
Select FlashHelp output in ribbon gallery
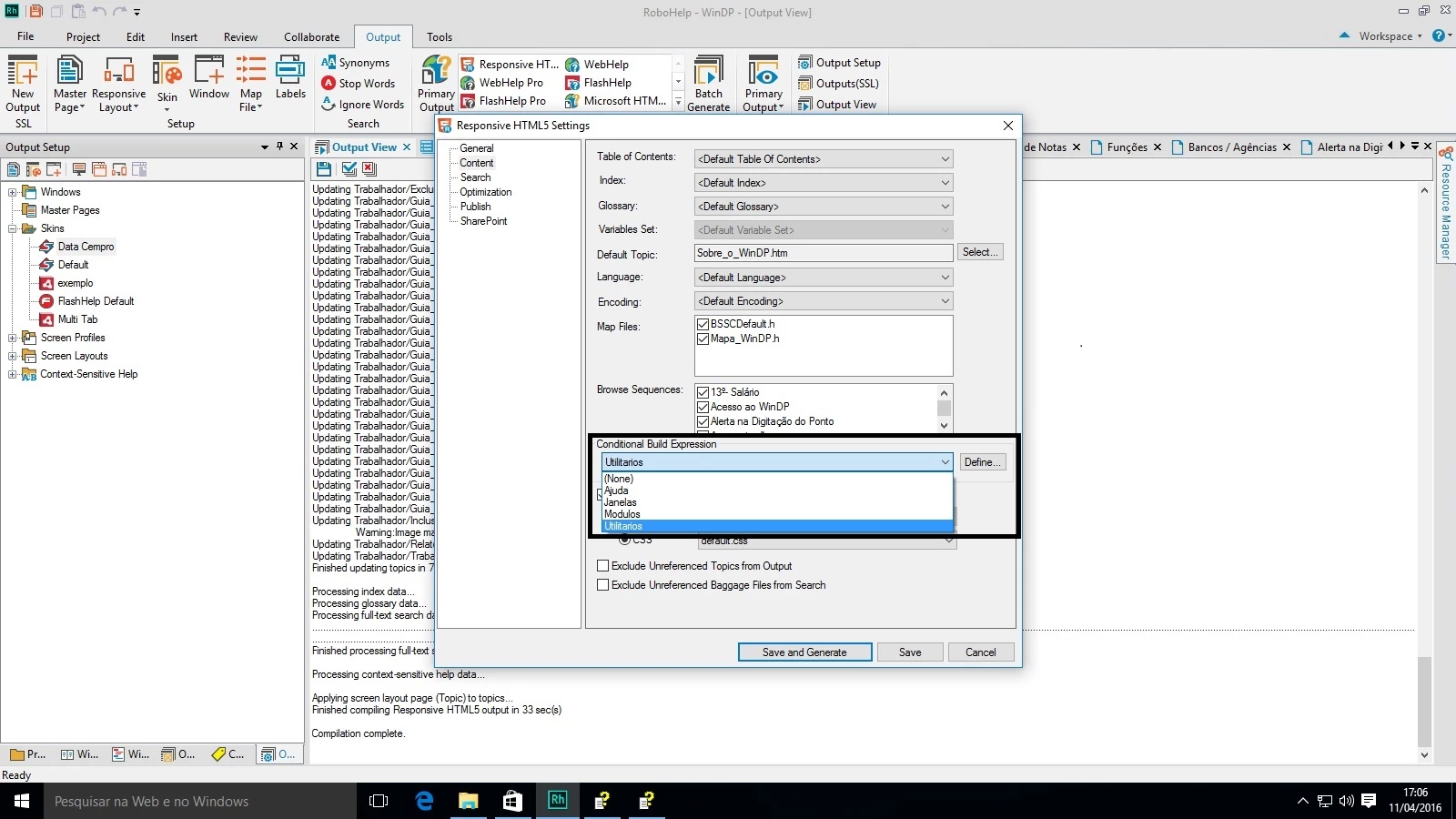pyautogui.click(x=599, y=83)
